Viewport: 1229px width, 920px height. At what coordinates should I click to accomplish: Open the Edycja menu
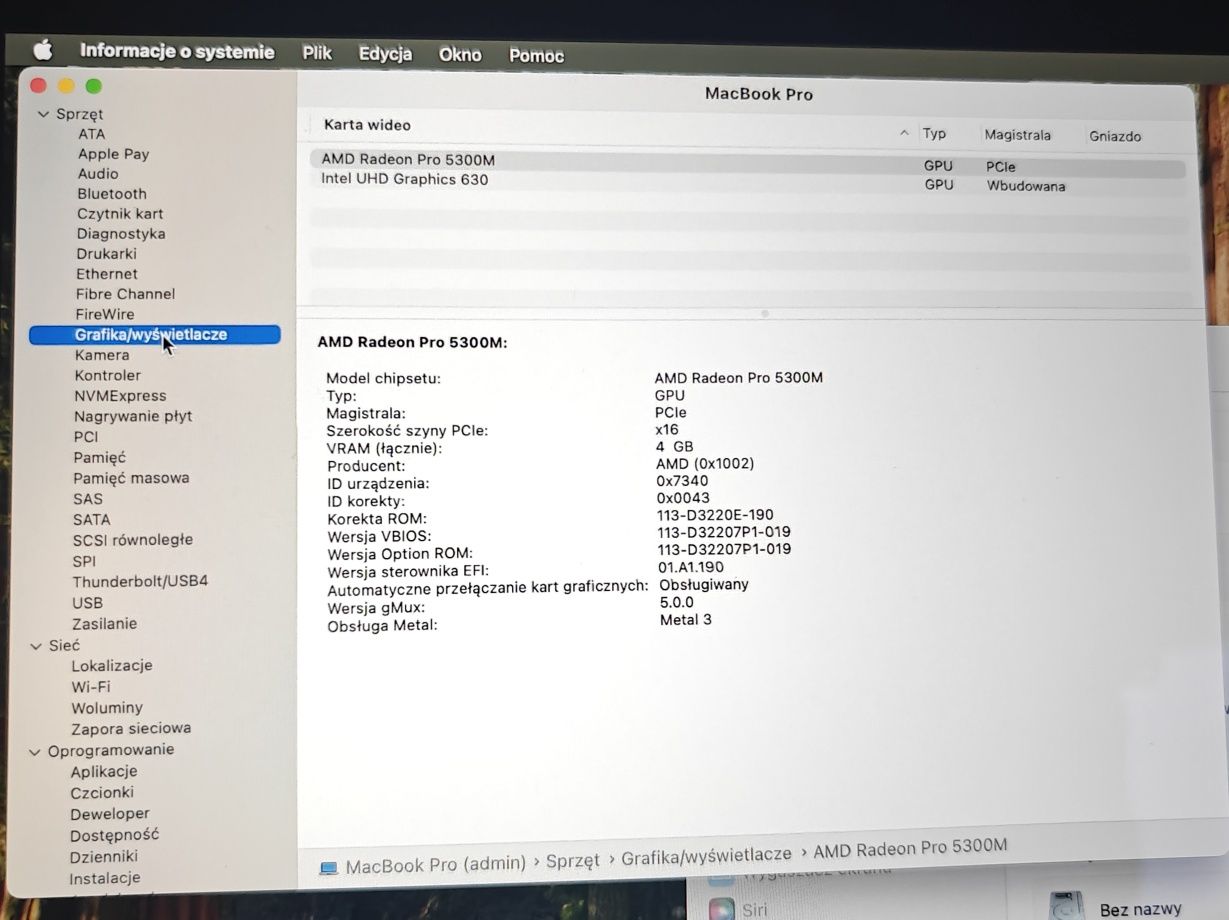(x=385, y=54)
